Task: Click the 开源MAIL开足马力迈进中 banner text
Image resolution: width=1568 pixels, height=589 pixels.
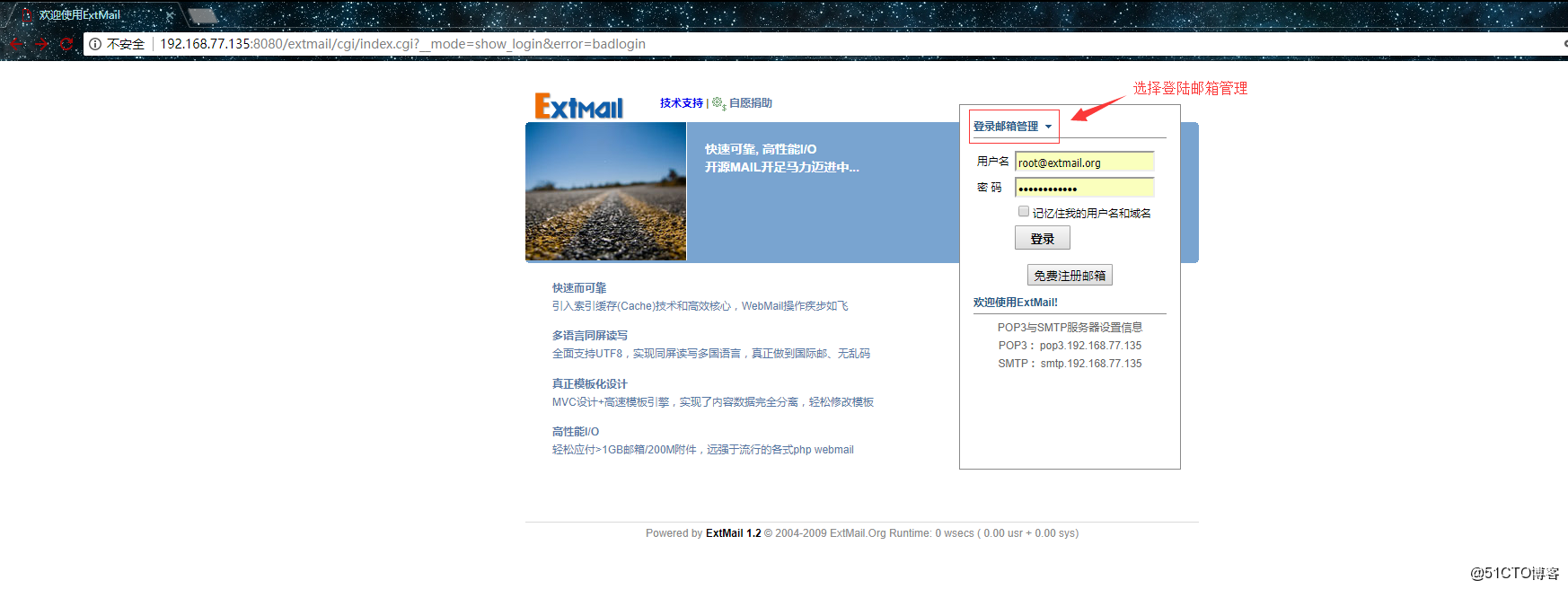Action: [781, 167]
